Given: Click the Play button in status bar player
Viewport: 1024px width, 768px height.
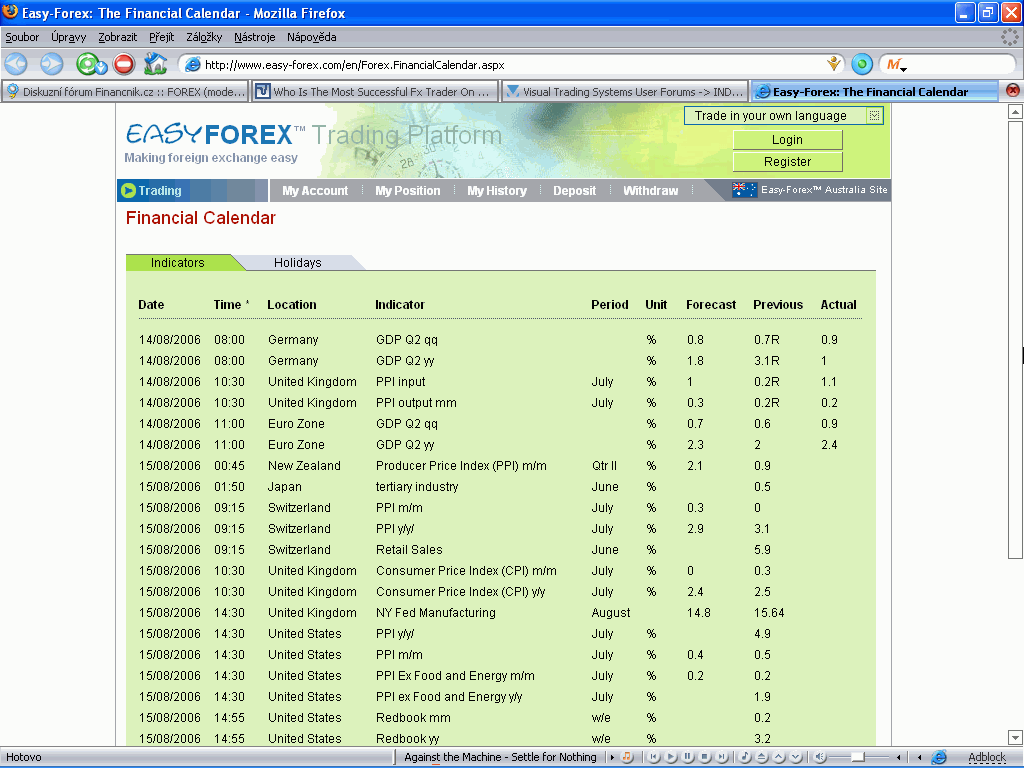Looking at the screenshot, I should (x=672, y=757).
